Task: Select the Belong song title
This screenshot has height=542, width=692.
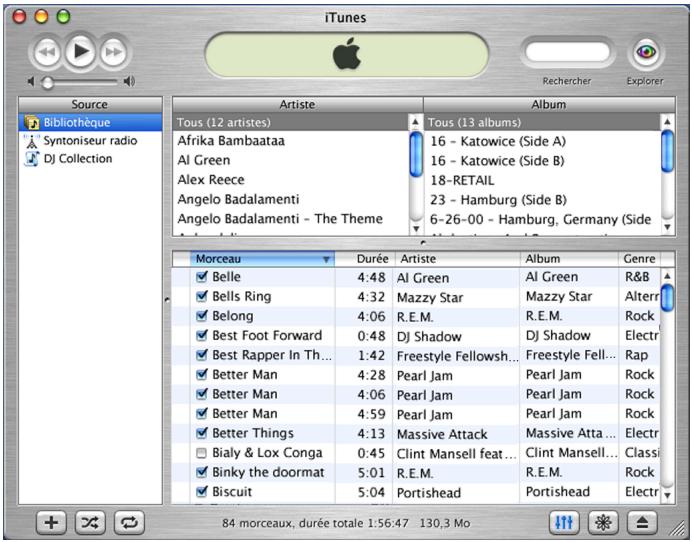Action: pos(233,316)
